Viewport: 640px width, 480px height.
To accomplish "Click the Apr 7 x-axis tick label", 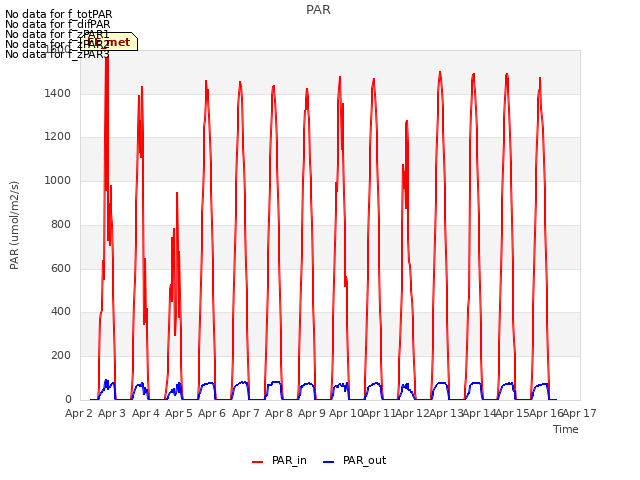I will click(246, 413).
